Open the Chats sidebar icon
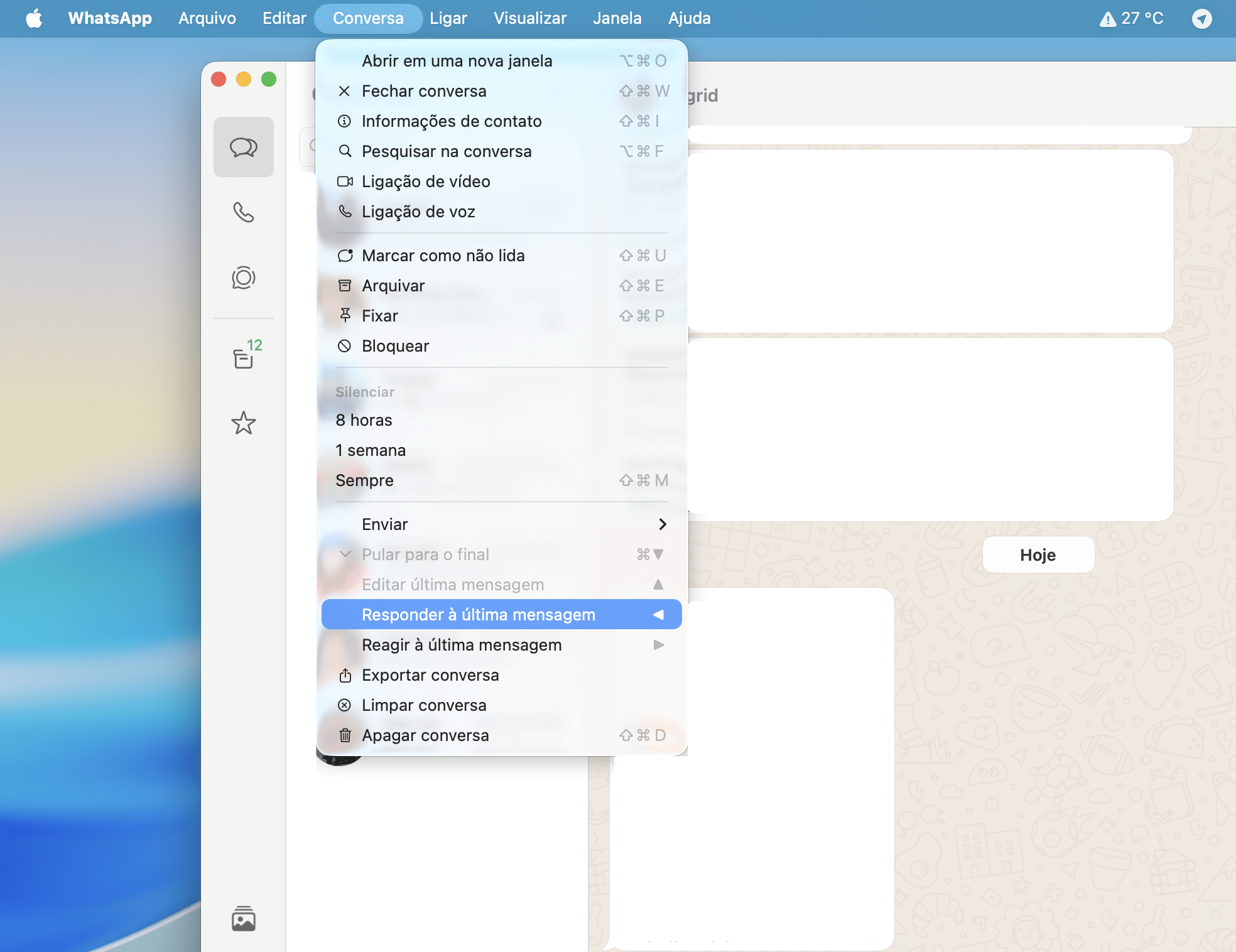The height and width of the screenshot is (952, 1236). tap(243, 147)
